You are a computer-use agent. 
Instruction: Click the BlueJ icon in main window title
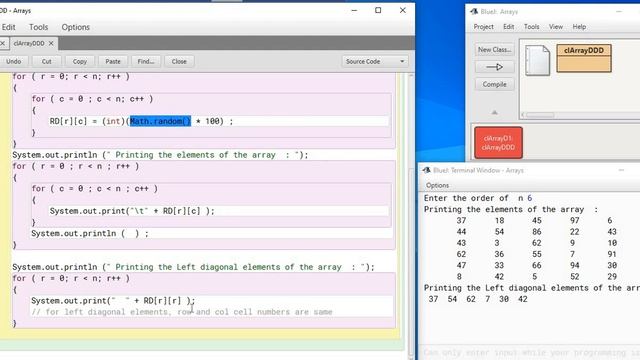coord(474,11)
